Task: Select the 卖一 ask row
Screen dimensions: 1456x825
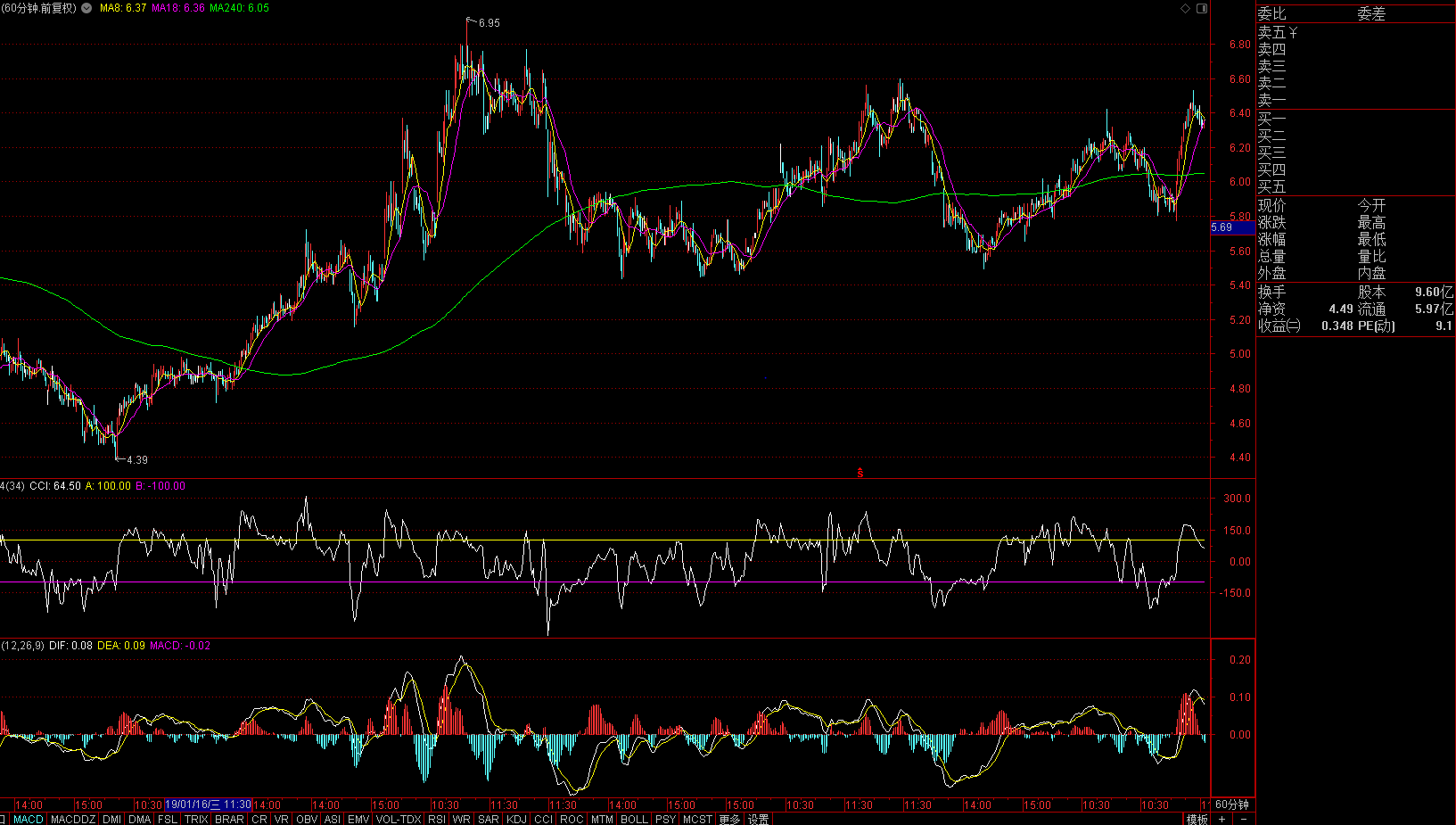Action: point(1355,100)
